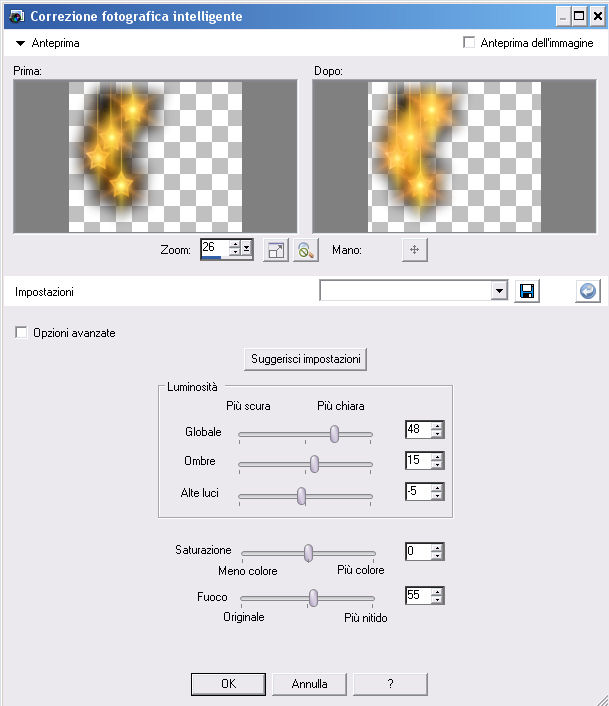The image size is (609, 706).
Task: Click the Saturazione value field
Action: tap(418, 552)
